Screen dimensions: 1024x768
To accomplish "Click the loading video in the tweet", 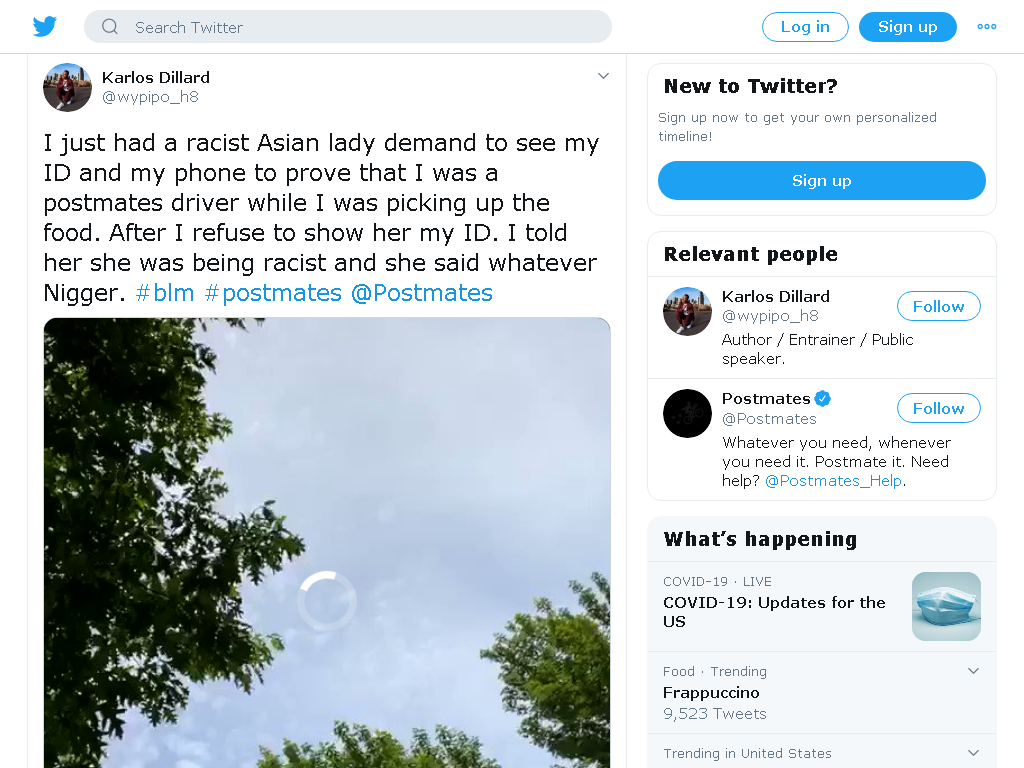I will click(327, 542).
